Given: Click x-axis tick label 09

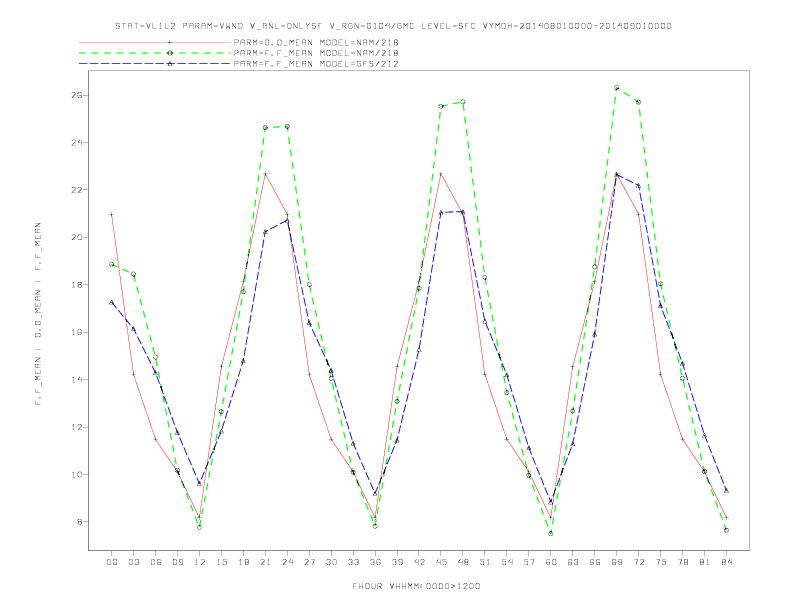Looking at the screenshot, I should click(177, 562).
